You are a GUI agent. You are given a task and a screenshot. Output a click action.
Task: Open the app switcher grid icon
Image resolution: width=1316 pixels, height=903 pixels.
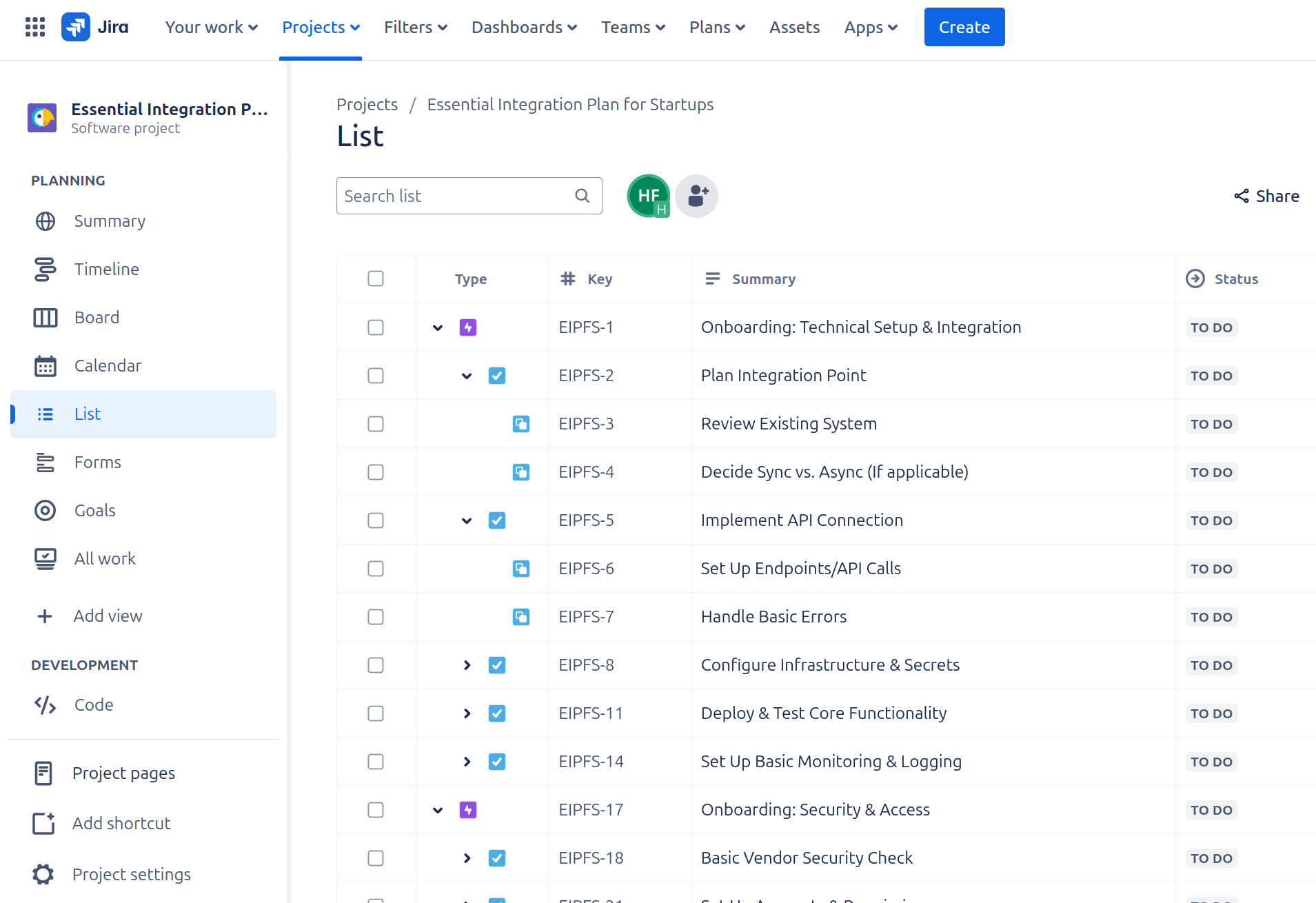point(34,27)
